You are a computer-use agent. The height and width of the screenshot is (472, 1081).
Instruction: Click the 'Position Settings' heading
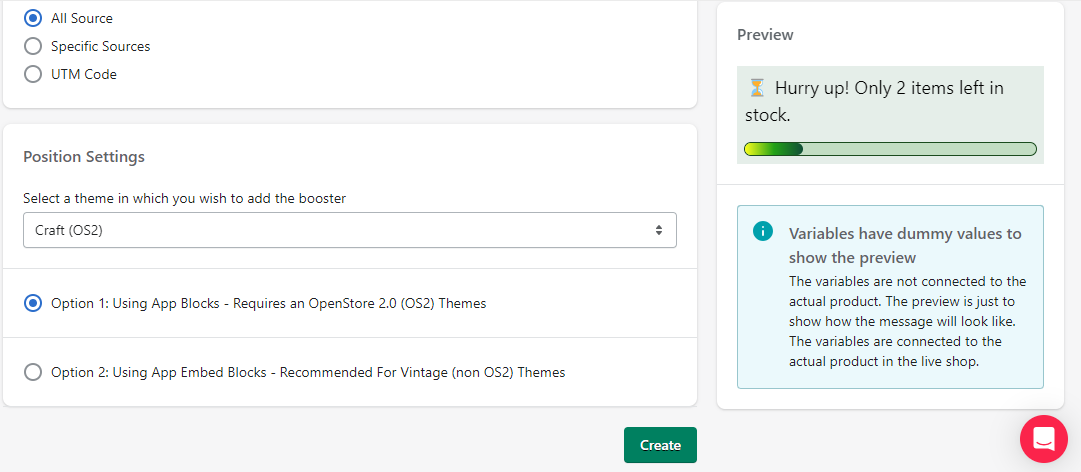(x=84, y=156)
